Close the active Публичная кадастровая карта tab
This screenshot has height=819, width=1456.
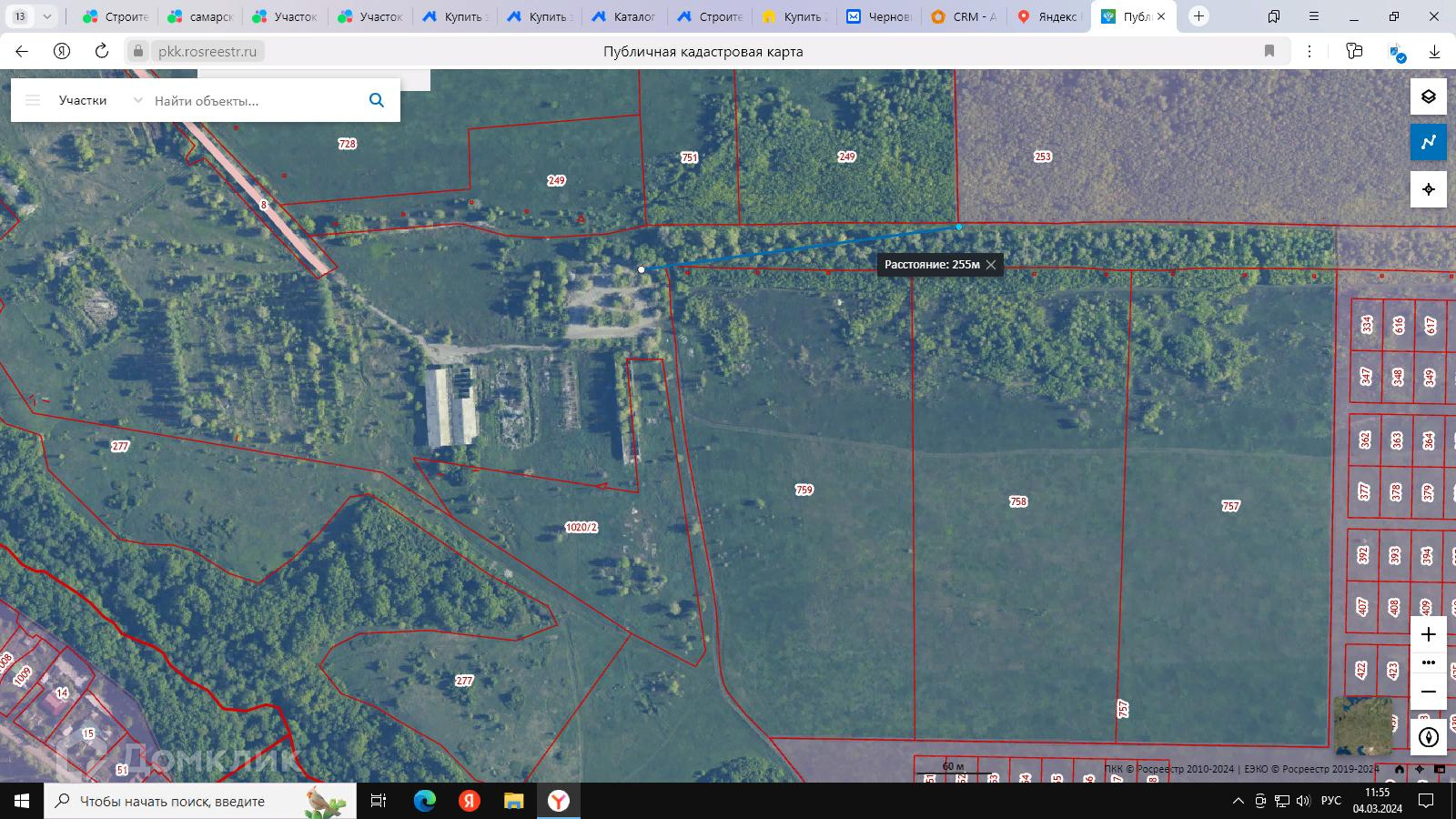1161,16
